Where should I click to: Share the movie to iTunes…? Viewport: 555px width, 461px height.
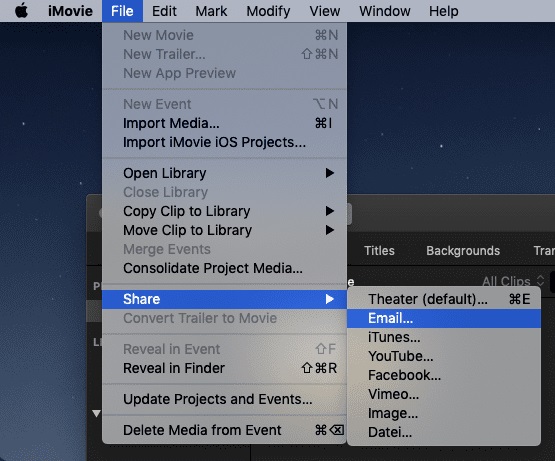(x=444, y=337)
